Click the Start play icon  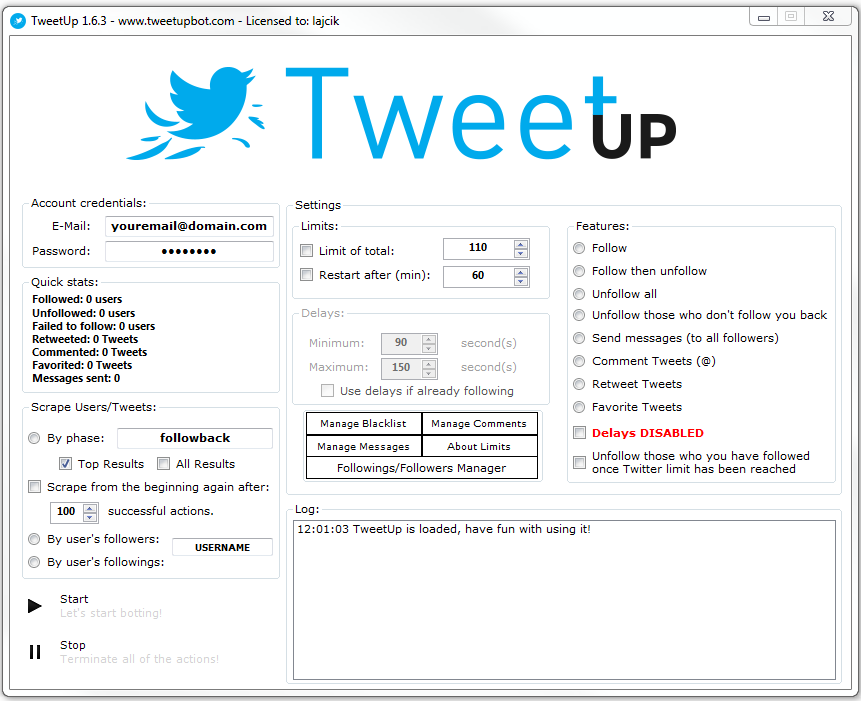[x=35, y=605]
